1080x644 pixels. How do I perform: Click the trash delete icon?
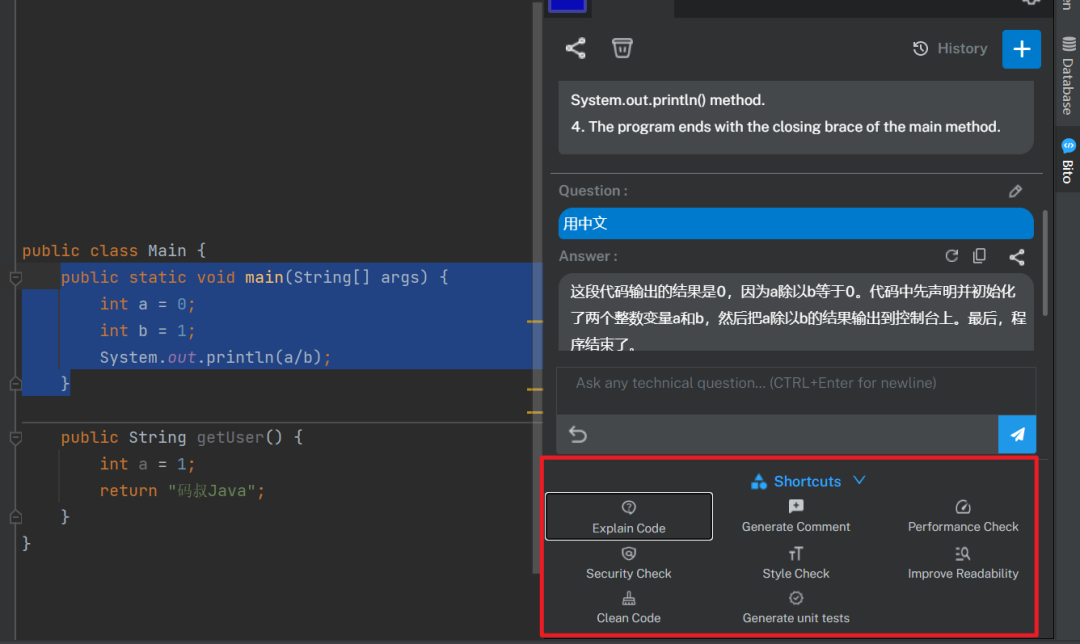tap(622, 48)
